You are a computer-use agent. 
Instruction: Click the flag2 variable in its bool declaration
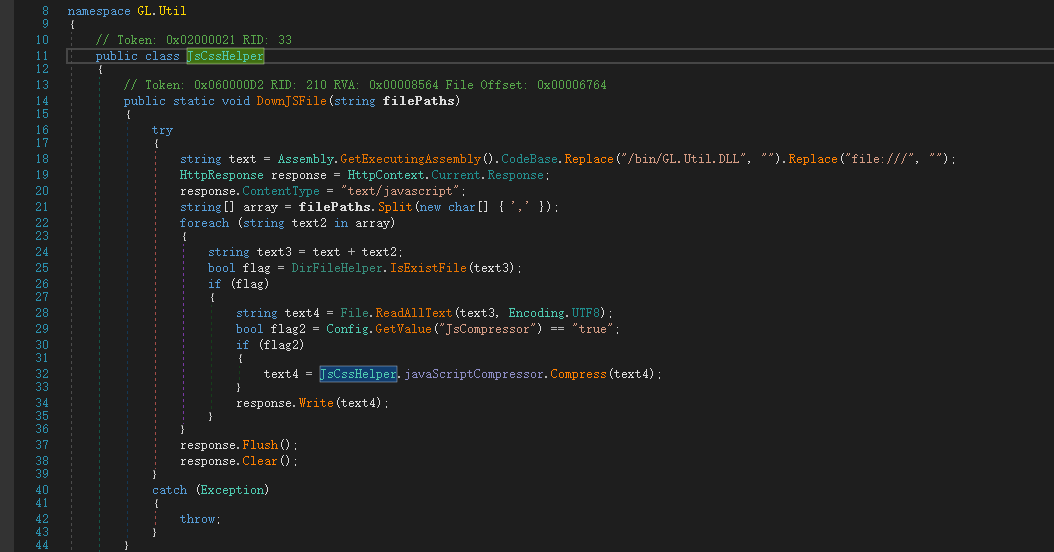288,329
